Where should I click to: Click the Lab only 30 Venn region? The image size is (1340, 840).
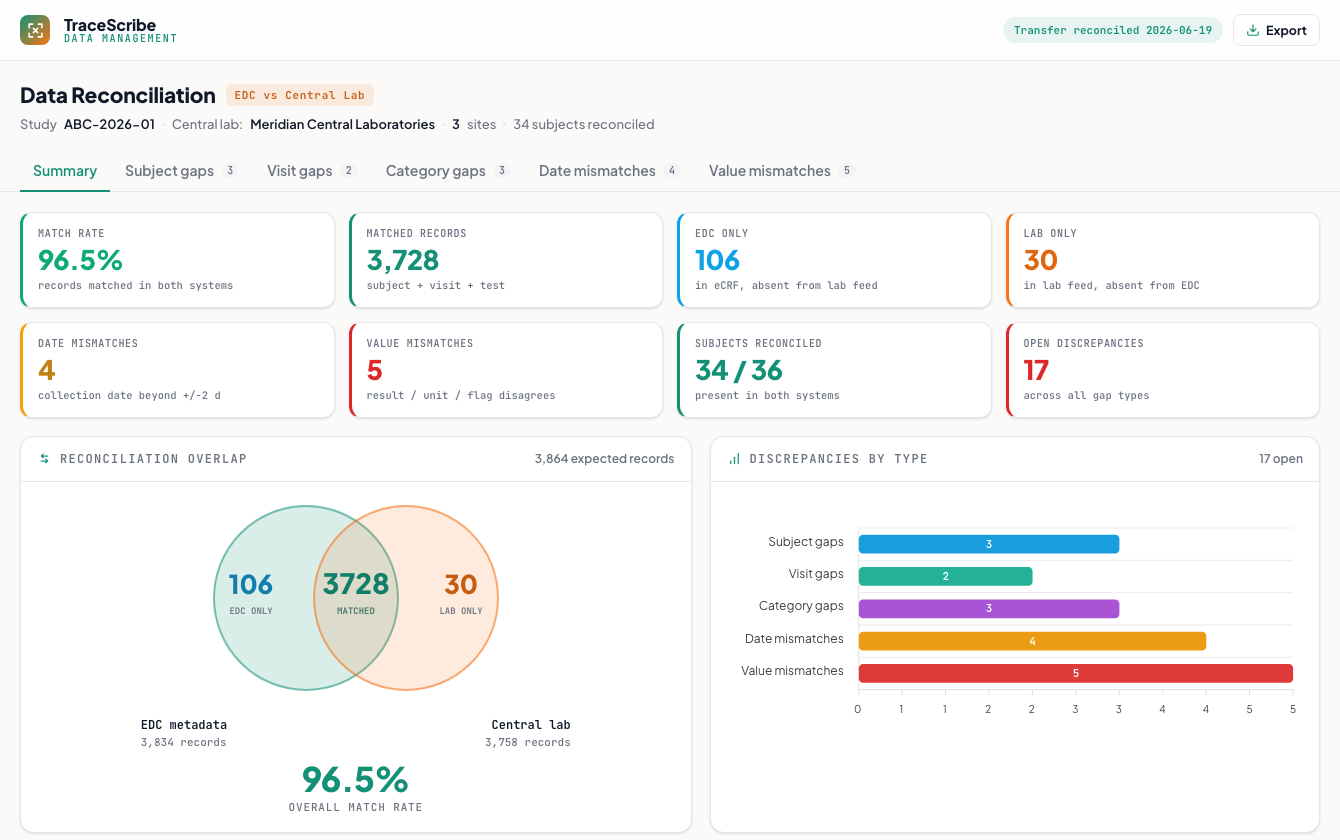(x=461, y=591)
